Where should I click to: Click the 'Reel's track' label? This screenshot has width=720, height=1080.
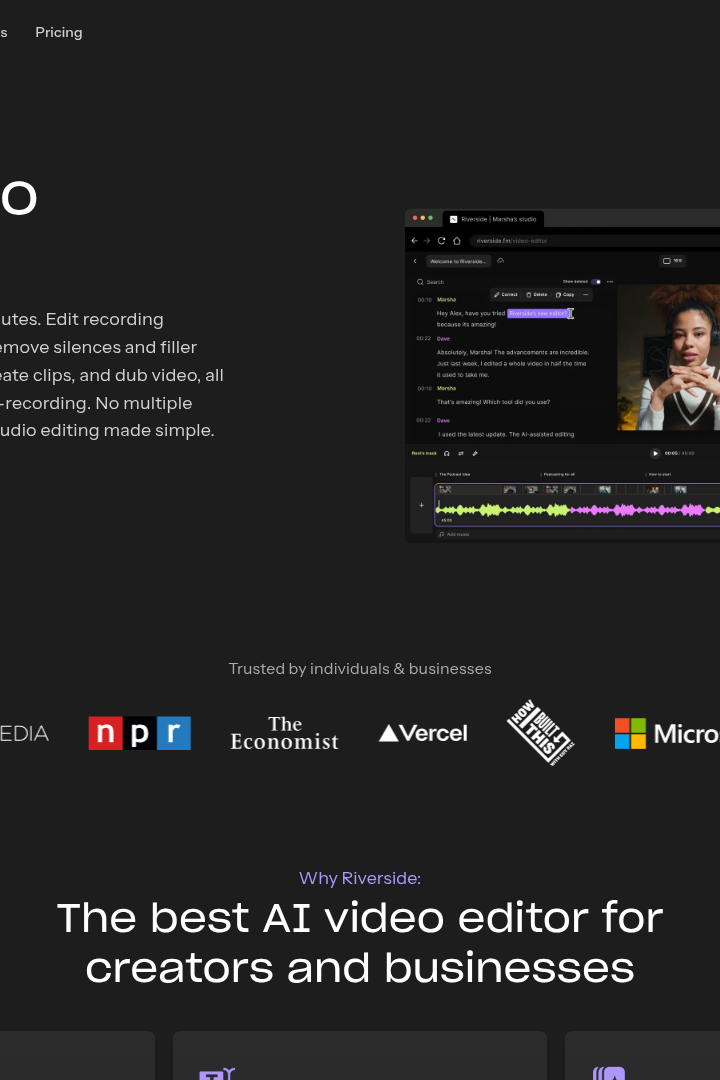tap(424, 453)
